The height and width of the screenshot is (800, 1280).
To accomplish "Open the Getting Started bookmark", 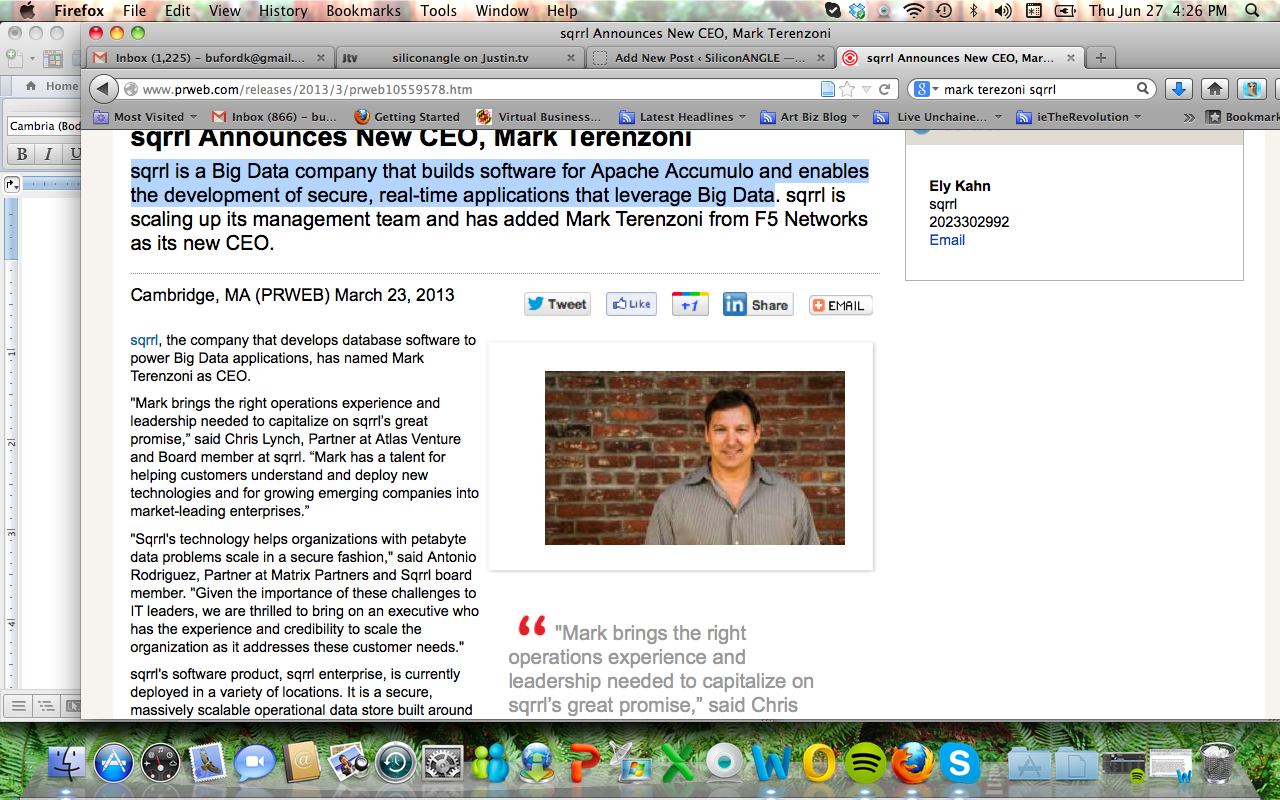I will point(407,117).
